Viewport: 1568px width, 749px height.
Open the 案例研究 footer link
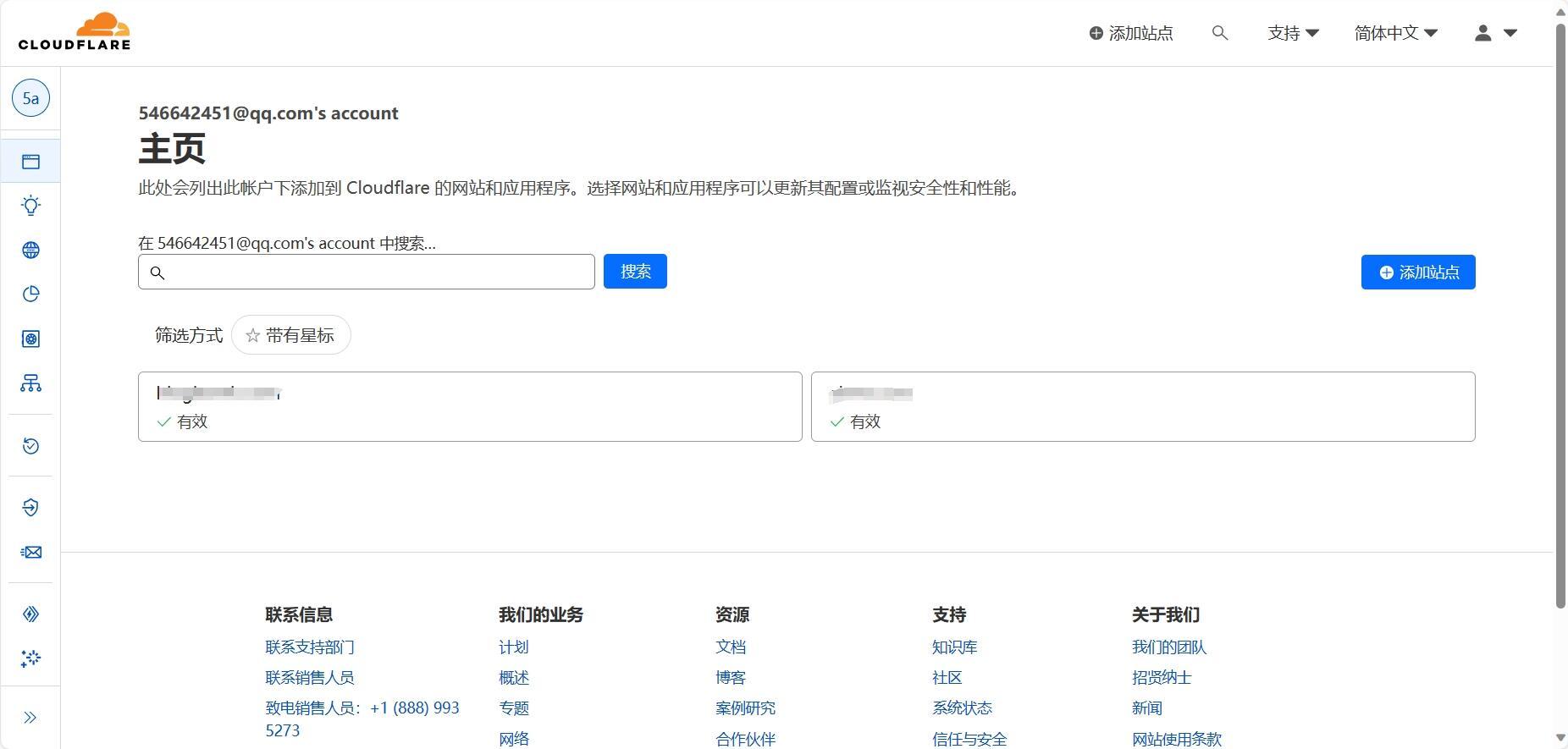click(x=745, y=708)
